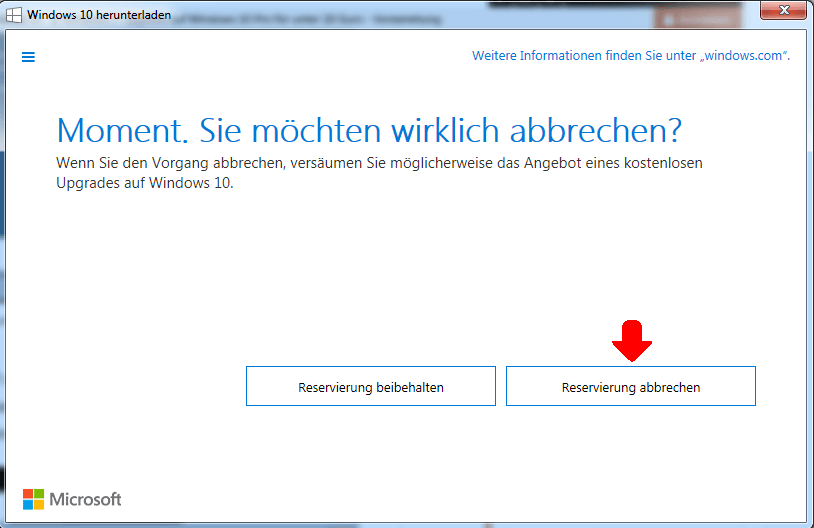814x528 pixels.
Task: Click the 'Windows 10 herunterladen' window title
Action: [99, 15]
